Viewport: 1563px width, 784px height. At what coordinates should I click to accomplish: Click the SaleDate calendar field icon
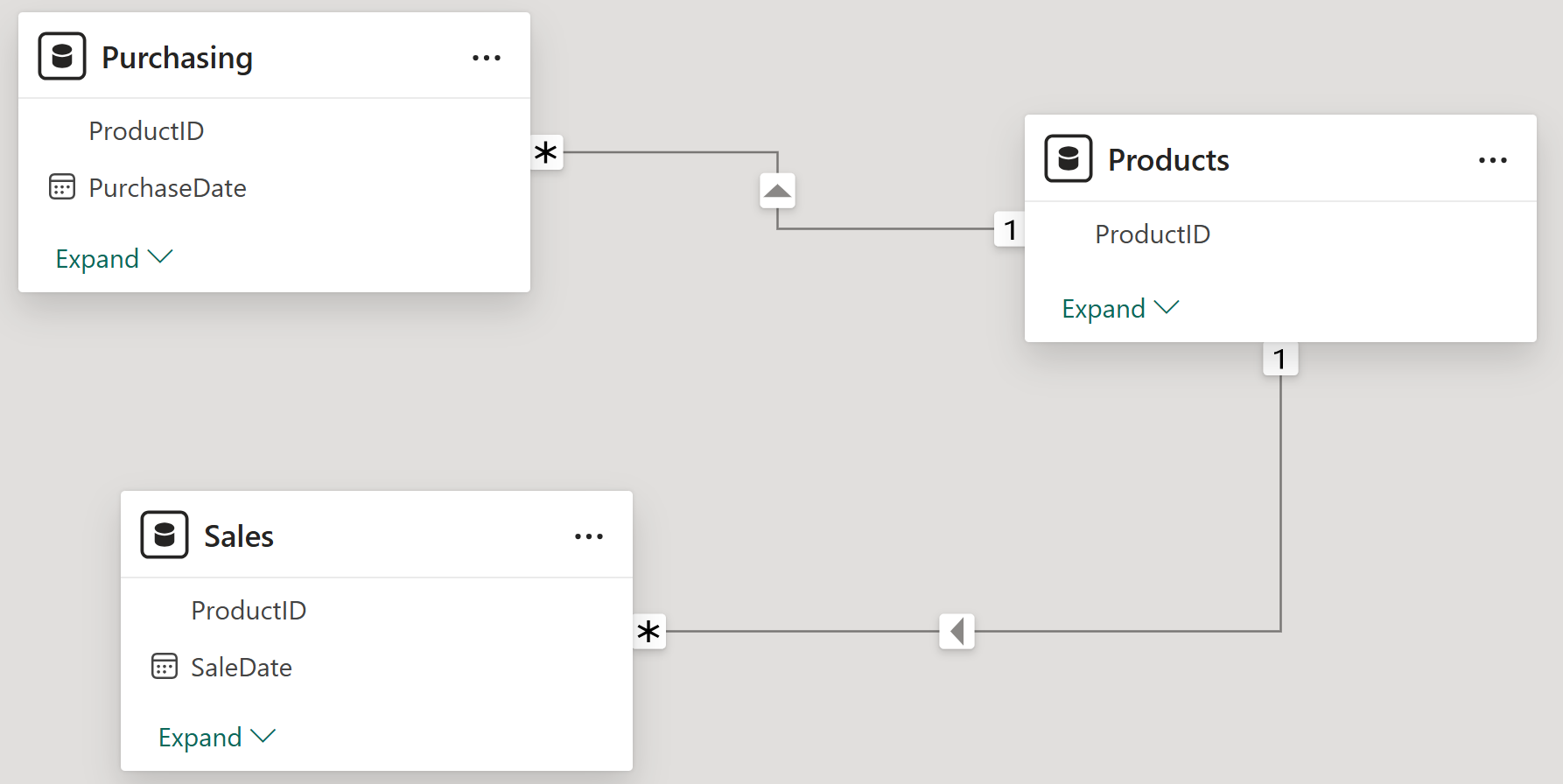(165, 667)
